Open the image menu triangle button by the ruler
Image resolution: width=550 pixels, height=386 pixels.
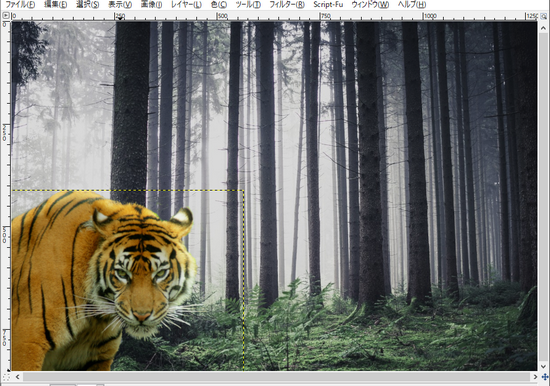pyautogui.click(x=6, y=16)
